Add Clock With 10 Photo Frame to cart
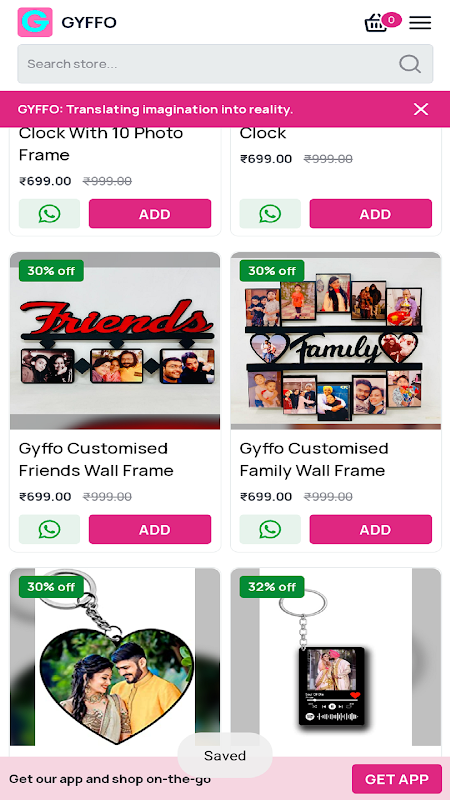This screenshot has width=450, height=800. tap(150, 214)
